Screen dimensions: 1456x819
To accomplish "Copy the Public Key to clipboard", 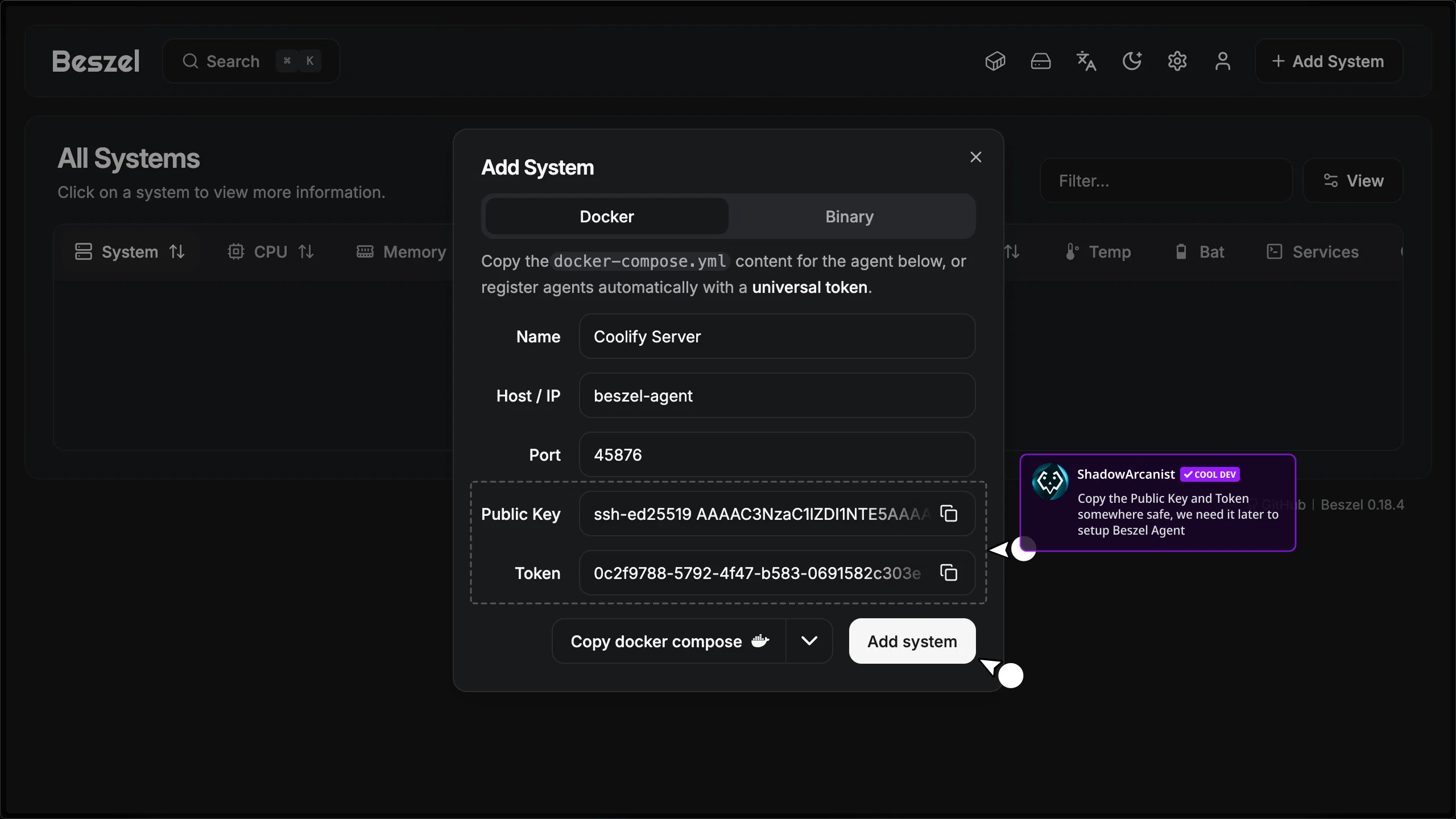I will (x=949, y=514).
